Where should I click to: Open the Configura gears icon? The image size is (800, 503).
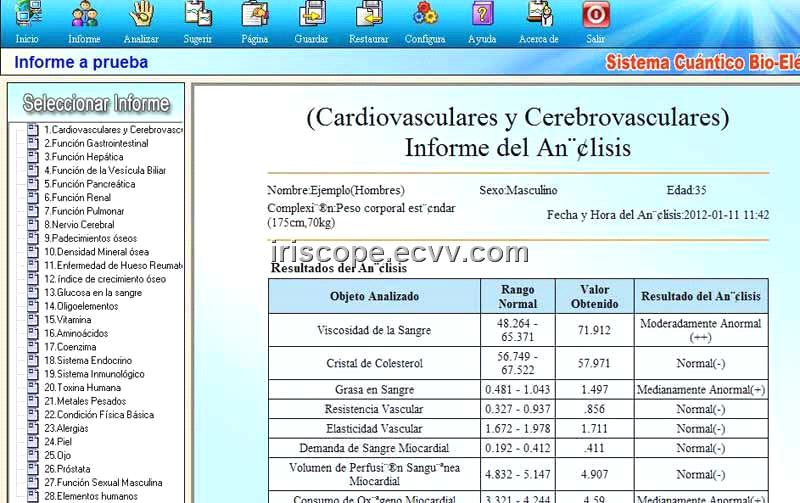click(x=425, y=16)
